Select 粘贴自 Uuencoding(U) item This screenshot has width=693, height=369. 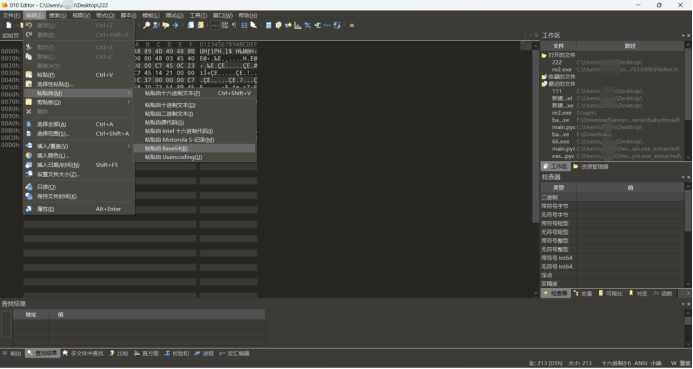coord(194,157)
